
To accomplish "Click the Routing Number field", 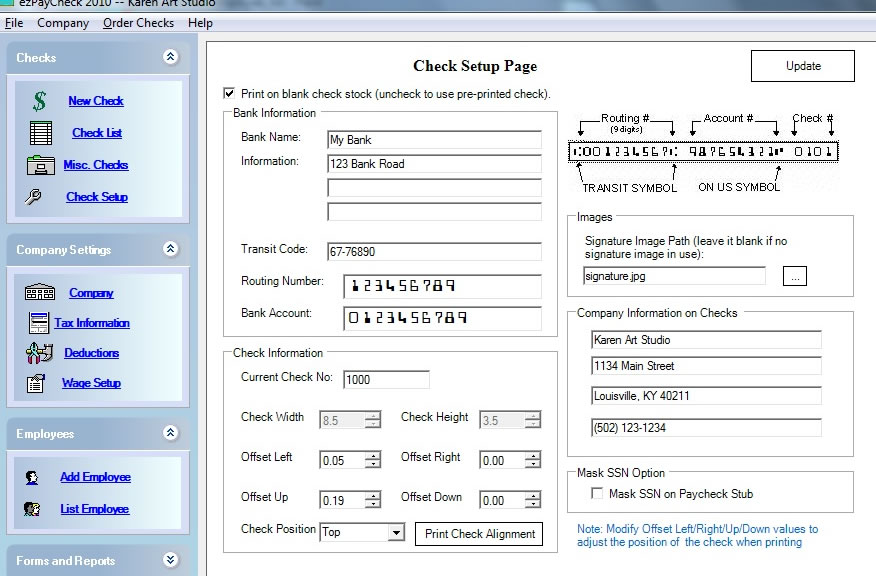I will [442, 286].
